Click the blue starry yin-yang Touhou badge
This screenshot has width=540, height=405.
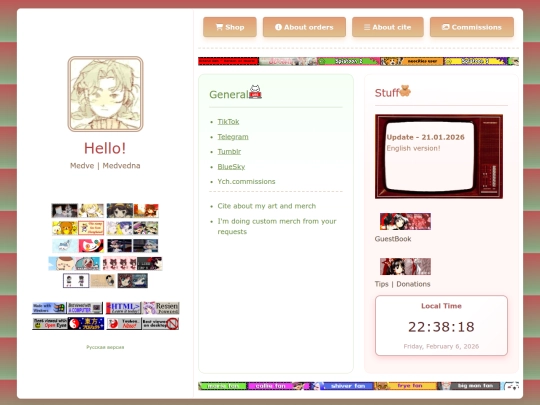[86, 324]
